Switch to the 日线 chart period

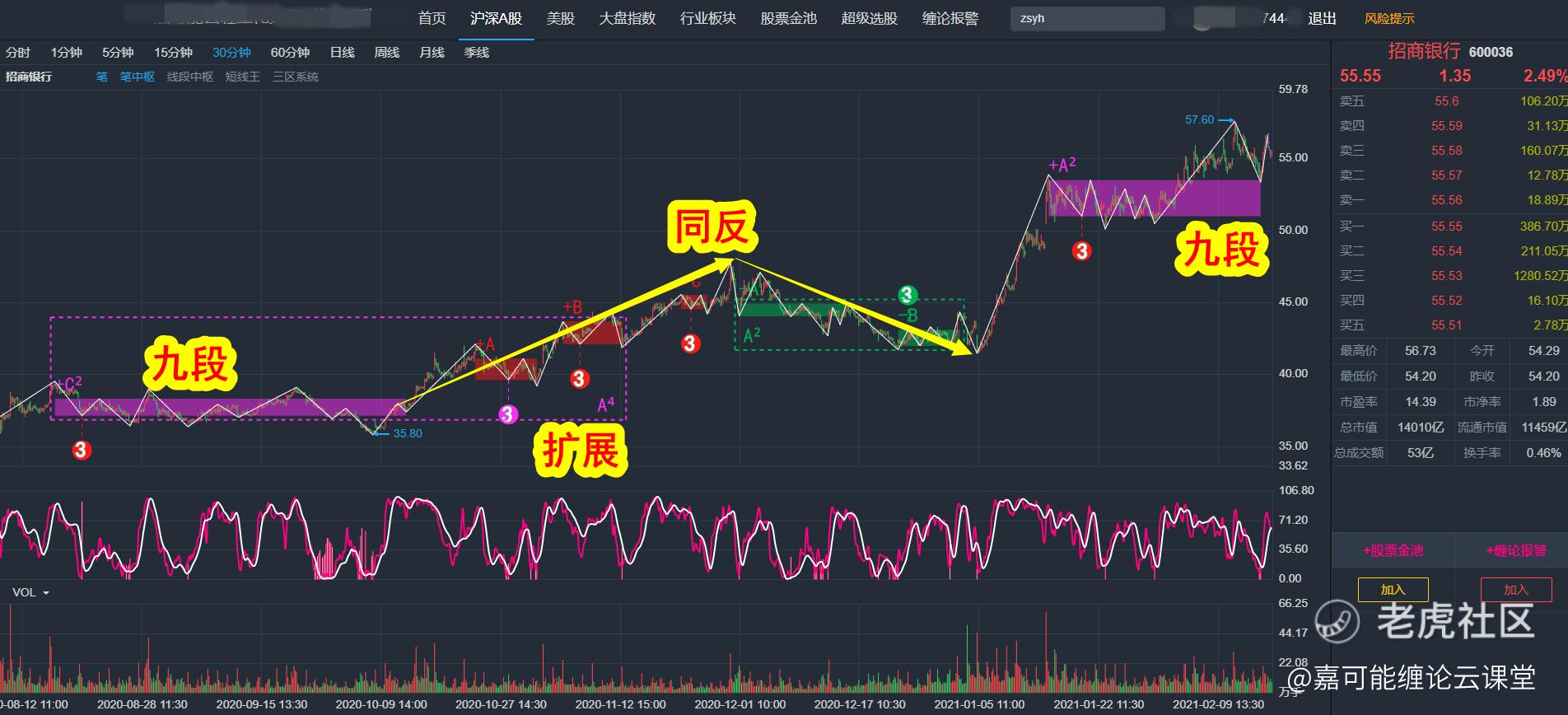pos(342,52)
